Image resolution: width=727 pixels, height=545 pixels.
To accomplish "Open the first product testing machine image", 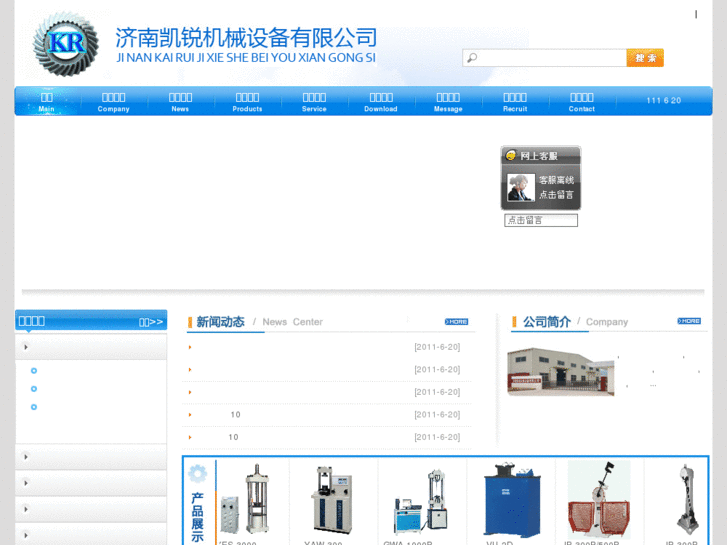I will [x=244, y=499].
